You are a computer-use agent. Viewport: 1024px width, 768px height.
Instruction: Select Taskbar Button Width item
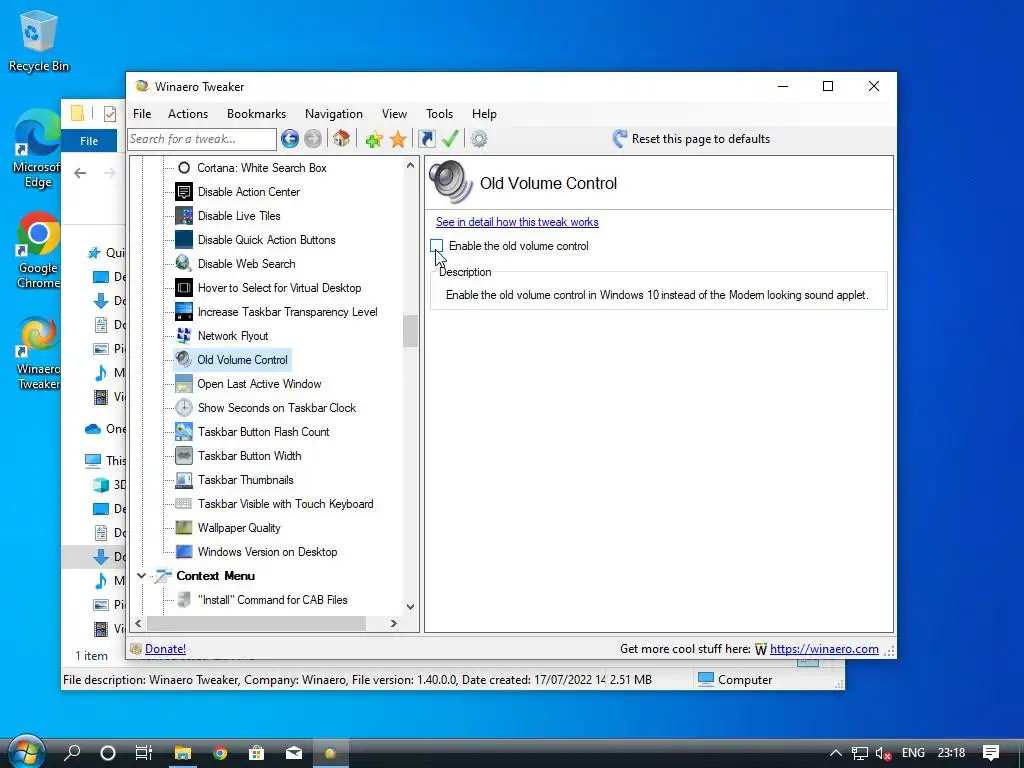click(249, 456)
